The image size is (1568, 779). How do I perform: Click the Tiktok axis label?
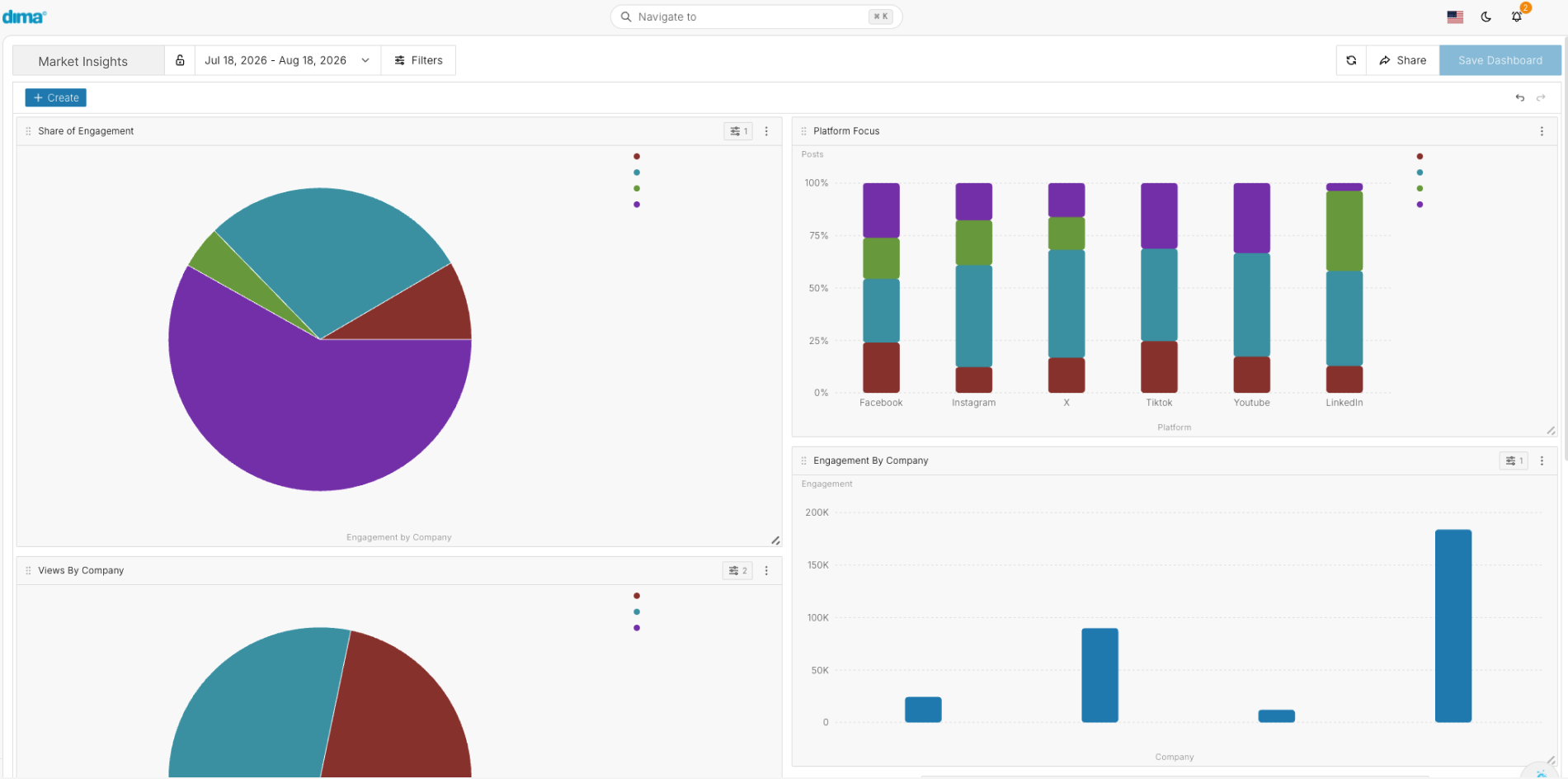click(x=1159, y=403)
